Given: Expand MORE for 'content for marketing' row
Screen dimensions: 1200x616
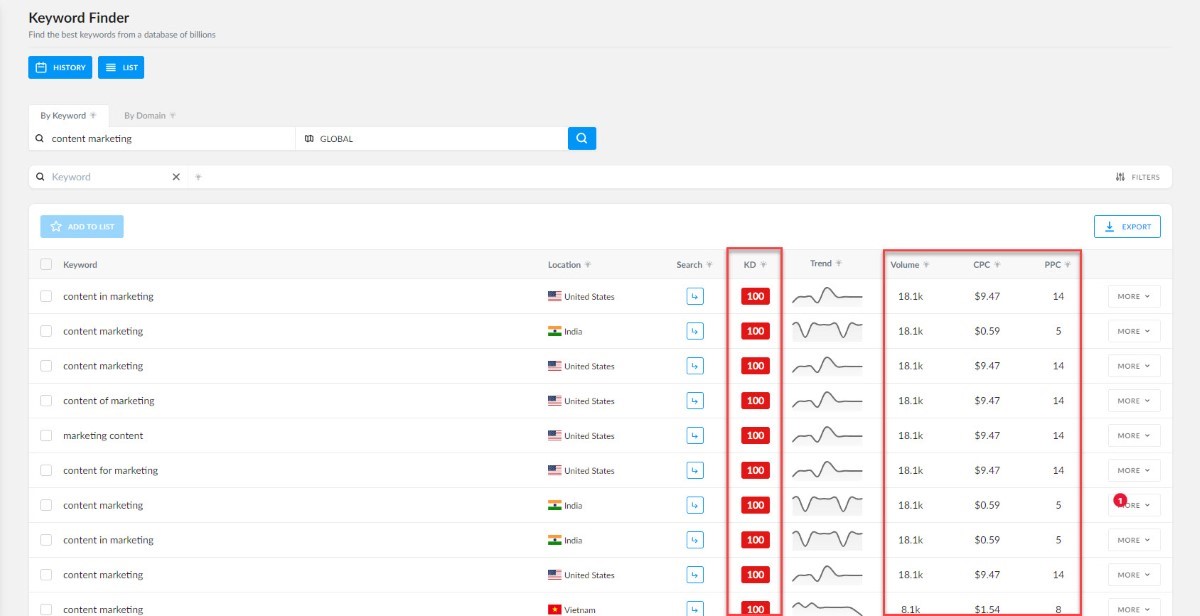Looking at the screenshot, I should 1134,470.
